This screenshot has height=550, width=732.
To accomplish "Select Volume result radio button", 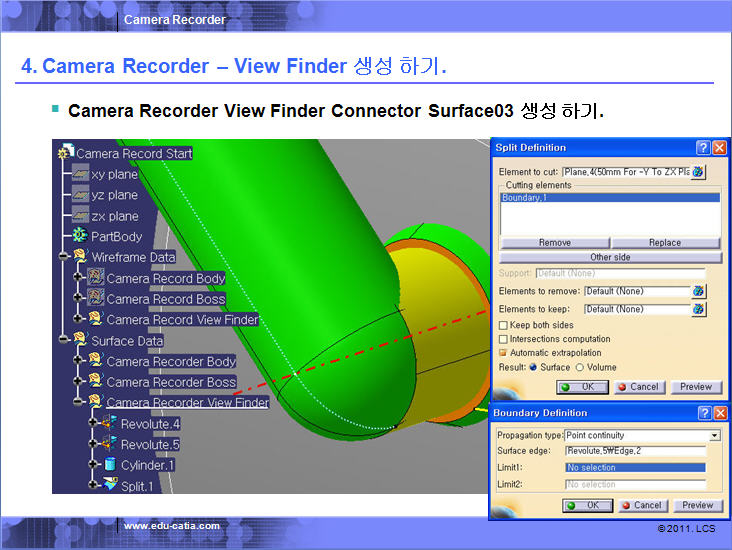I will 579,367.
